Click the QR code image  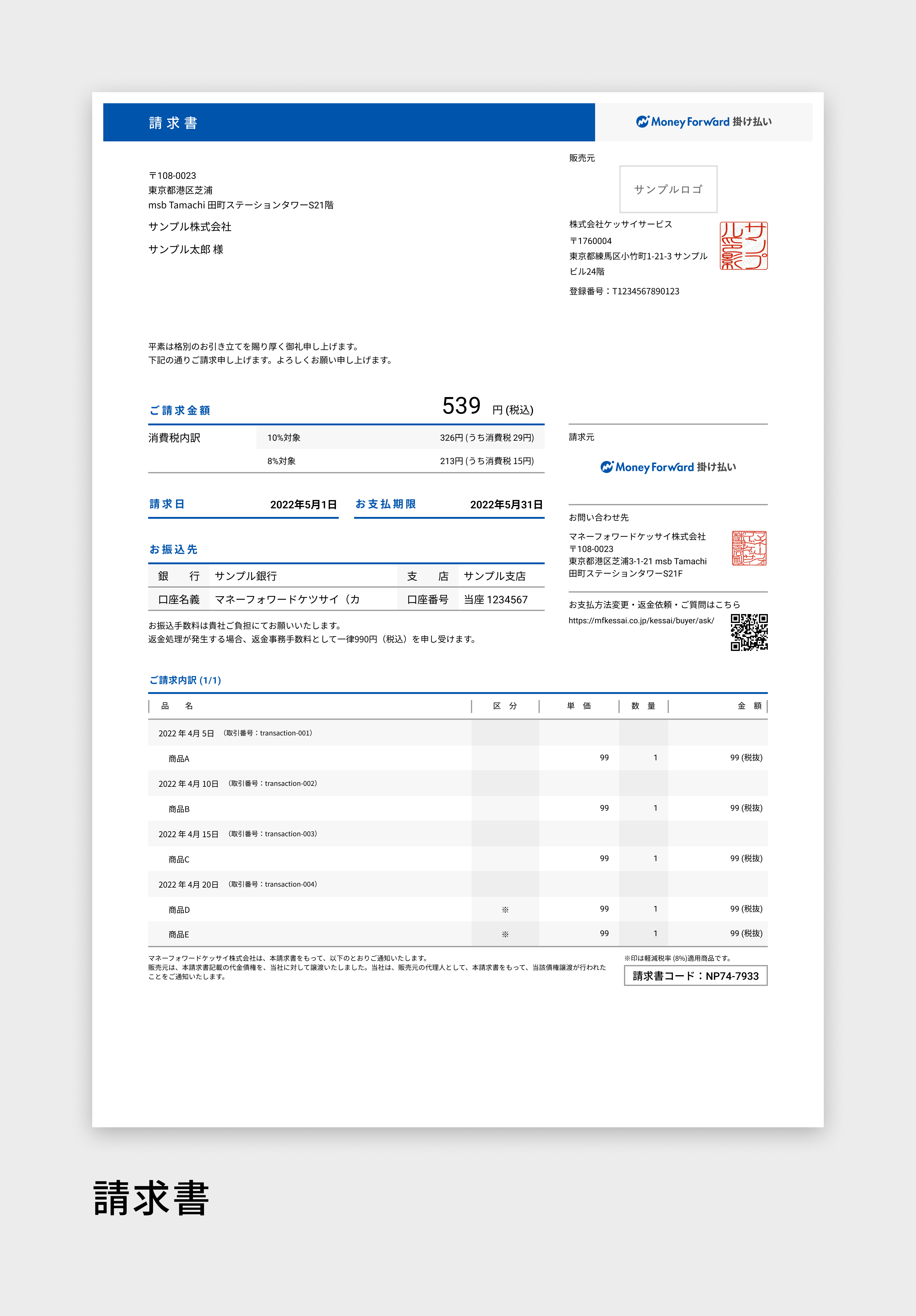(x=749, y=632)
